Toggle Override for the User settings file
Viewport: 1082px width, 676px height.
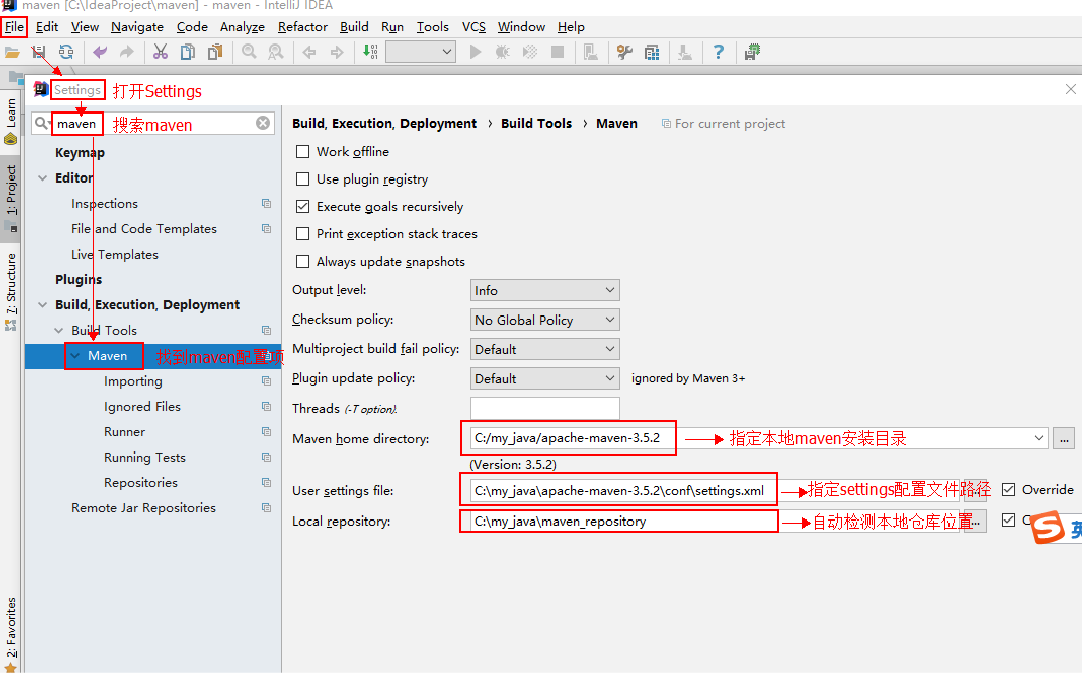tap(1008, 490)
